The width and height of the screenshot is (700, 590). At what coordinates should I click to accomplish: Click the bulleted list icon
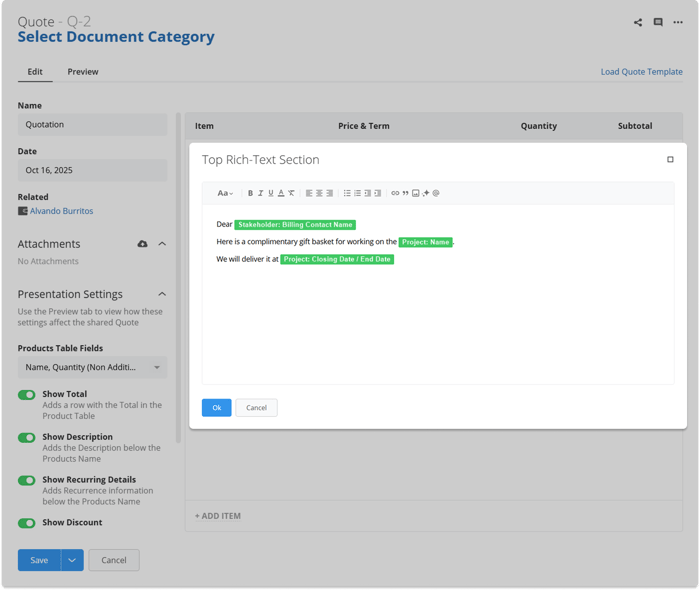[347, 193]
